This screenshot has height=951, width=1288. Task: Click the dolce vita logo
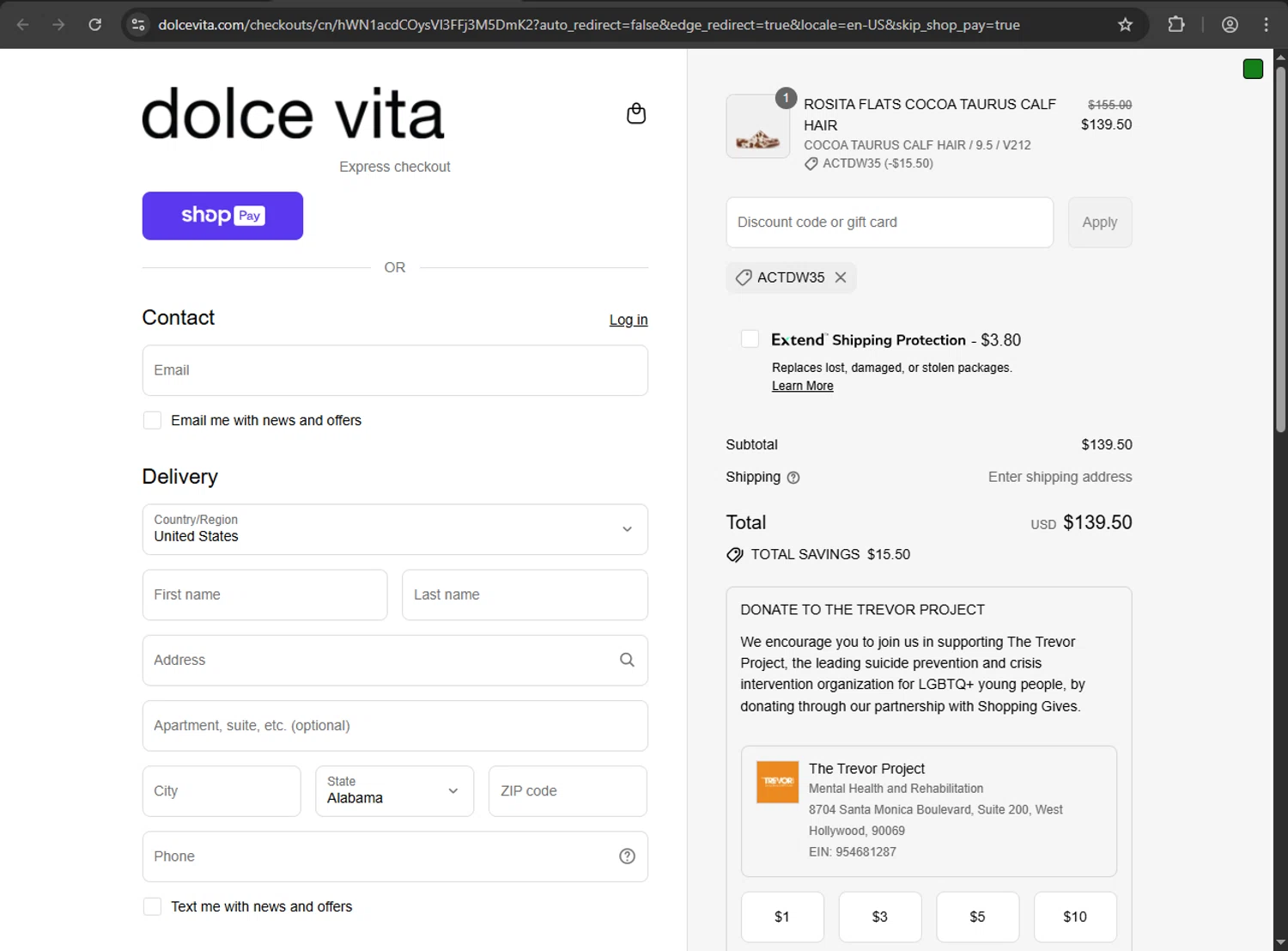click(x=293, y=114)
